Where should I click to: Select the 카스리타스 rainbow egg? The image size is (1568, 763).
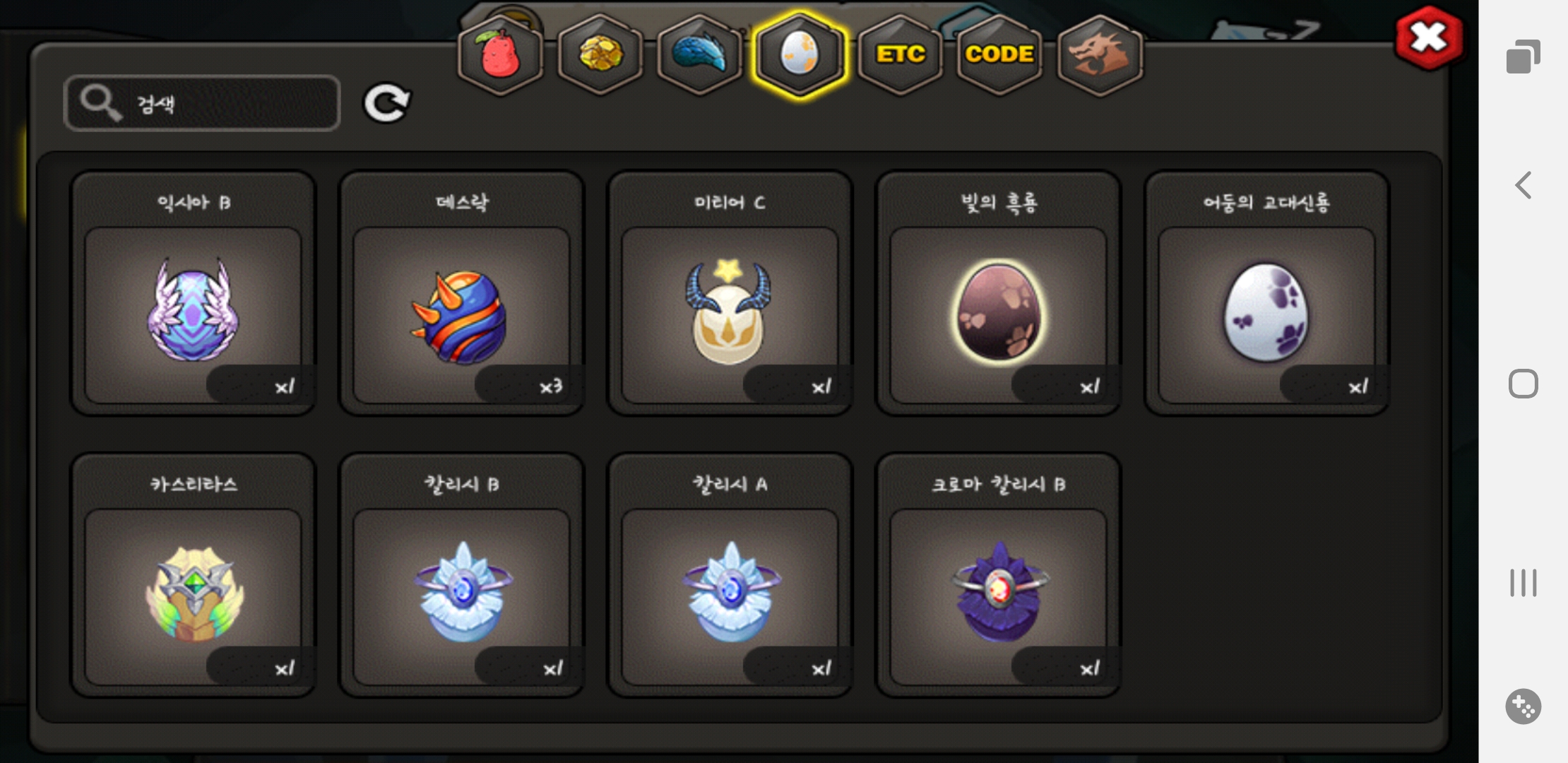(x=193, y=576)
